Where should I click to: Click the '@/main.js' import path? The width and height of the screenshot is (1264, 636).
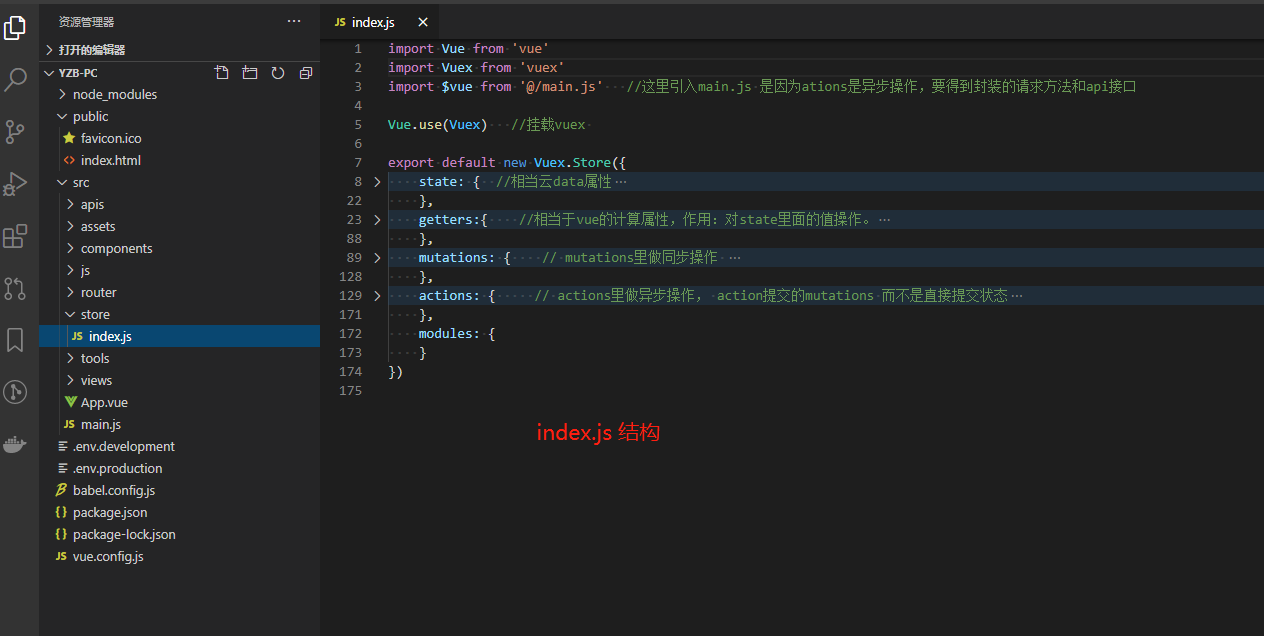pos(561,87)
